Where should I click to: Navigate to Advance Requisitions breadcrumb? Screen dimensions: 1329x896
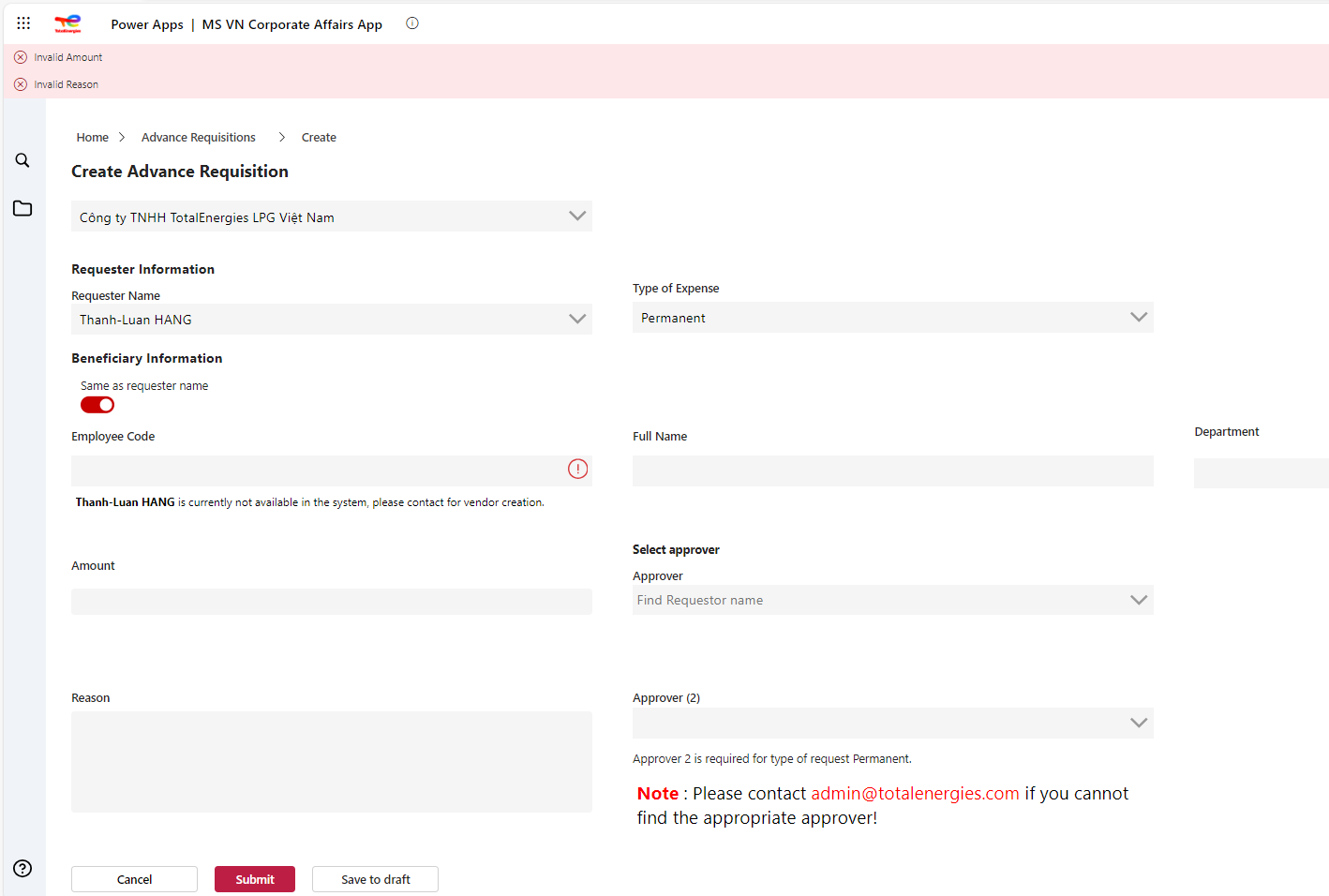[199, 137]
